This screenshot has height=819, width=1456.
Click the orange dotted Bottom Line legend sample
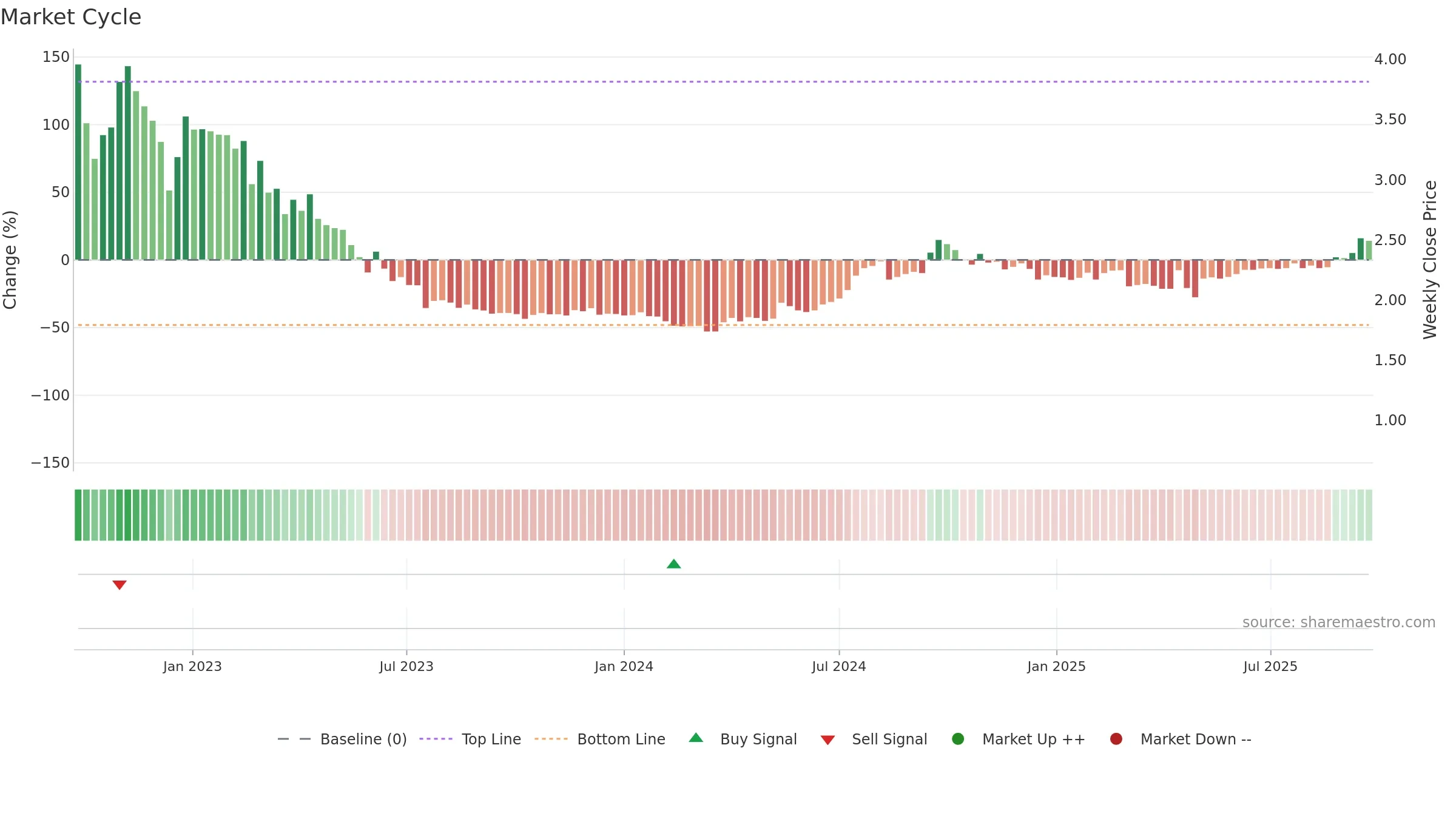point(551,739)
